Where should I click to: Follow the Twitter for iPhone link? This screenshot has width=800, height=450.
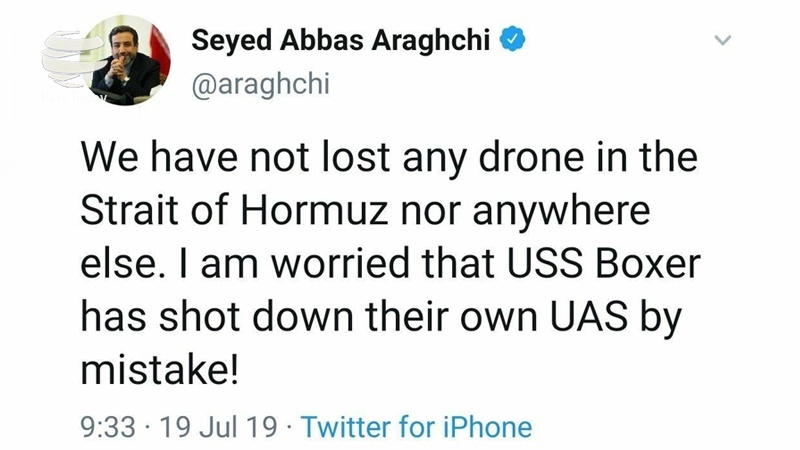coord(416,428)
